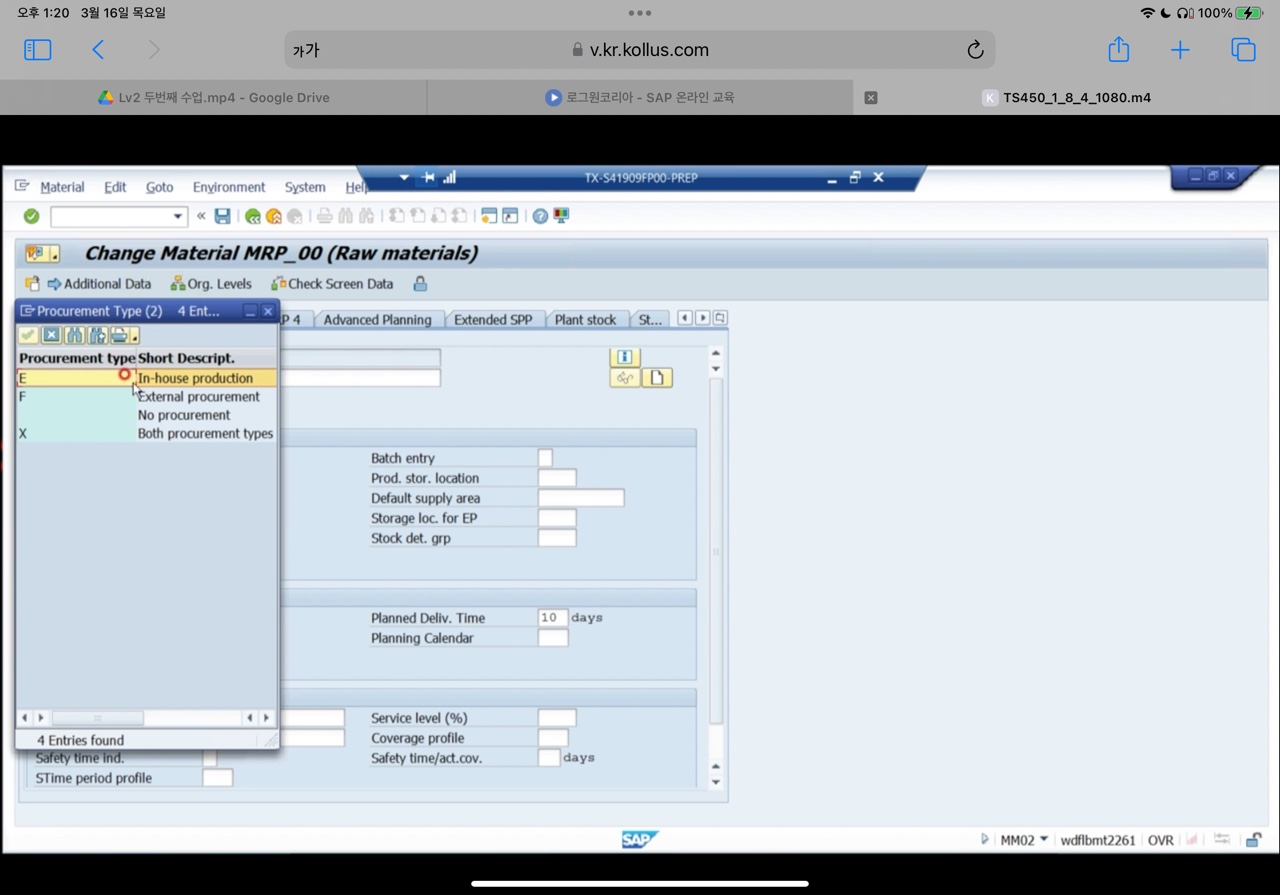This screenshot has height=895, width=1280.
Task: Click the Cancel icon in SAP toolbar
Action: tap(294, 216)
